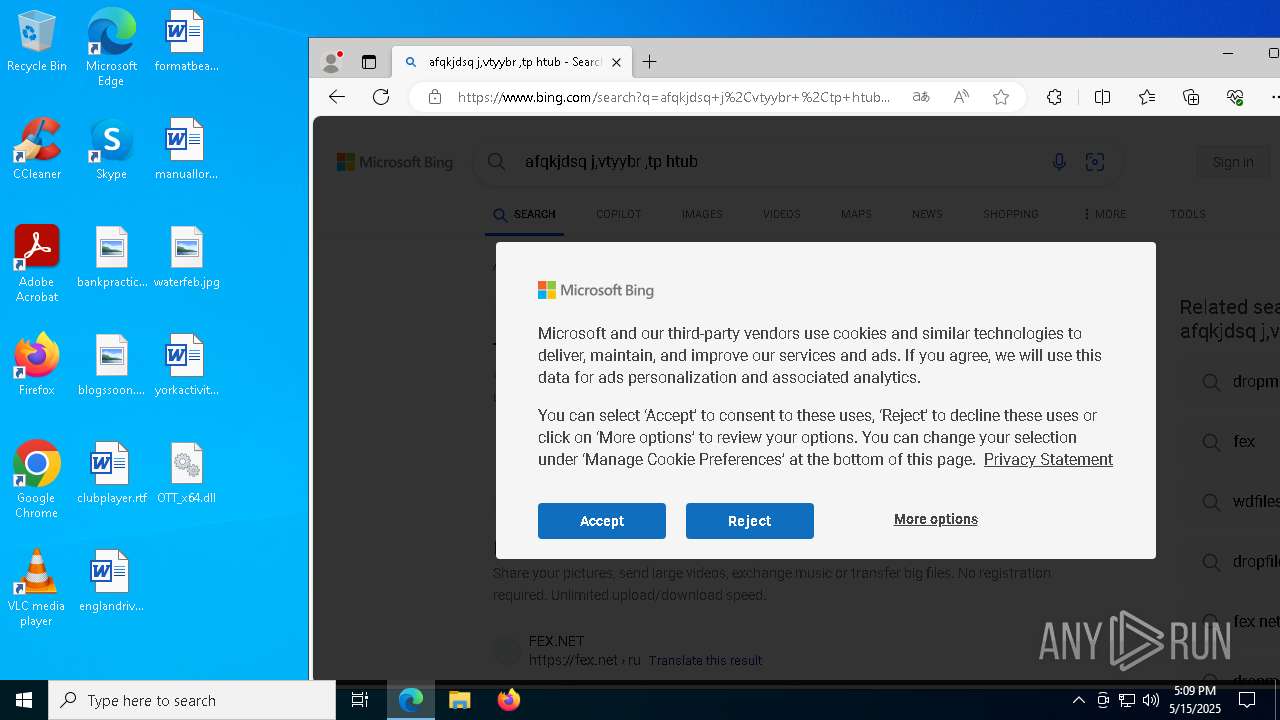
Task: Click the Edge profile avatar icon
Action: [x=331, y=62]
